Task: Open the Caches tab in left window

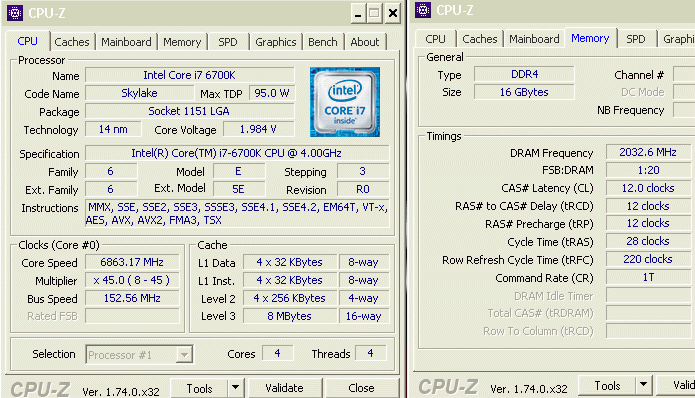Action: pos(72,42)
